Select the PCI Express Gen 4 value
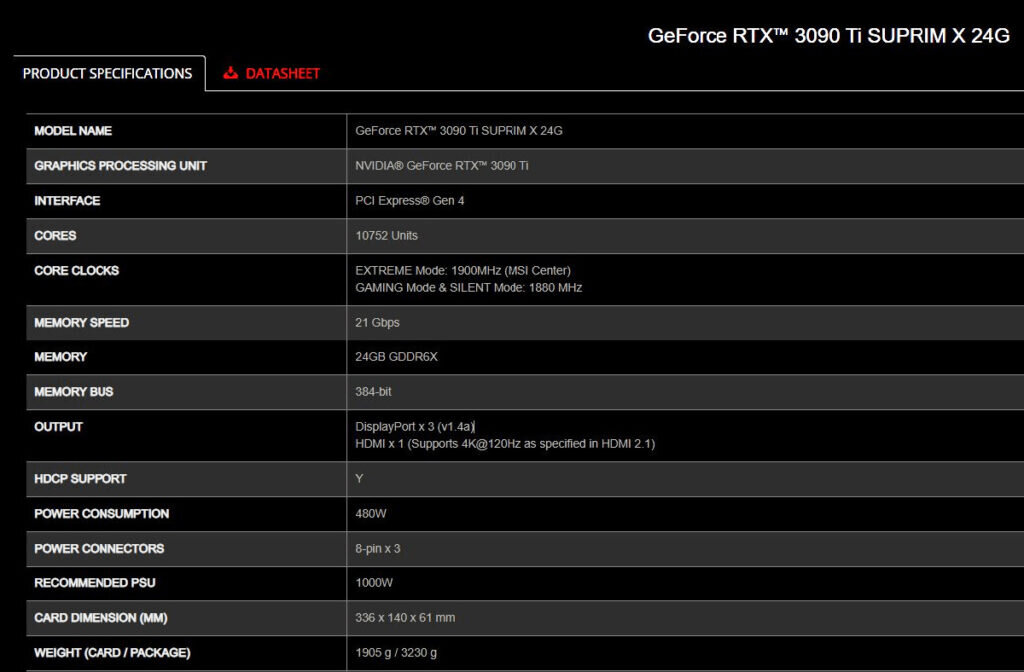 [409, 200]
